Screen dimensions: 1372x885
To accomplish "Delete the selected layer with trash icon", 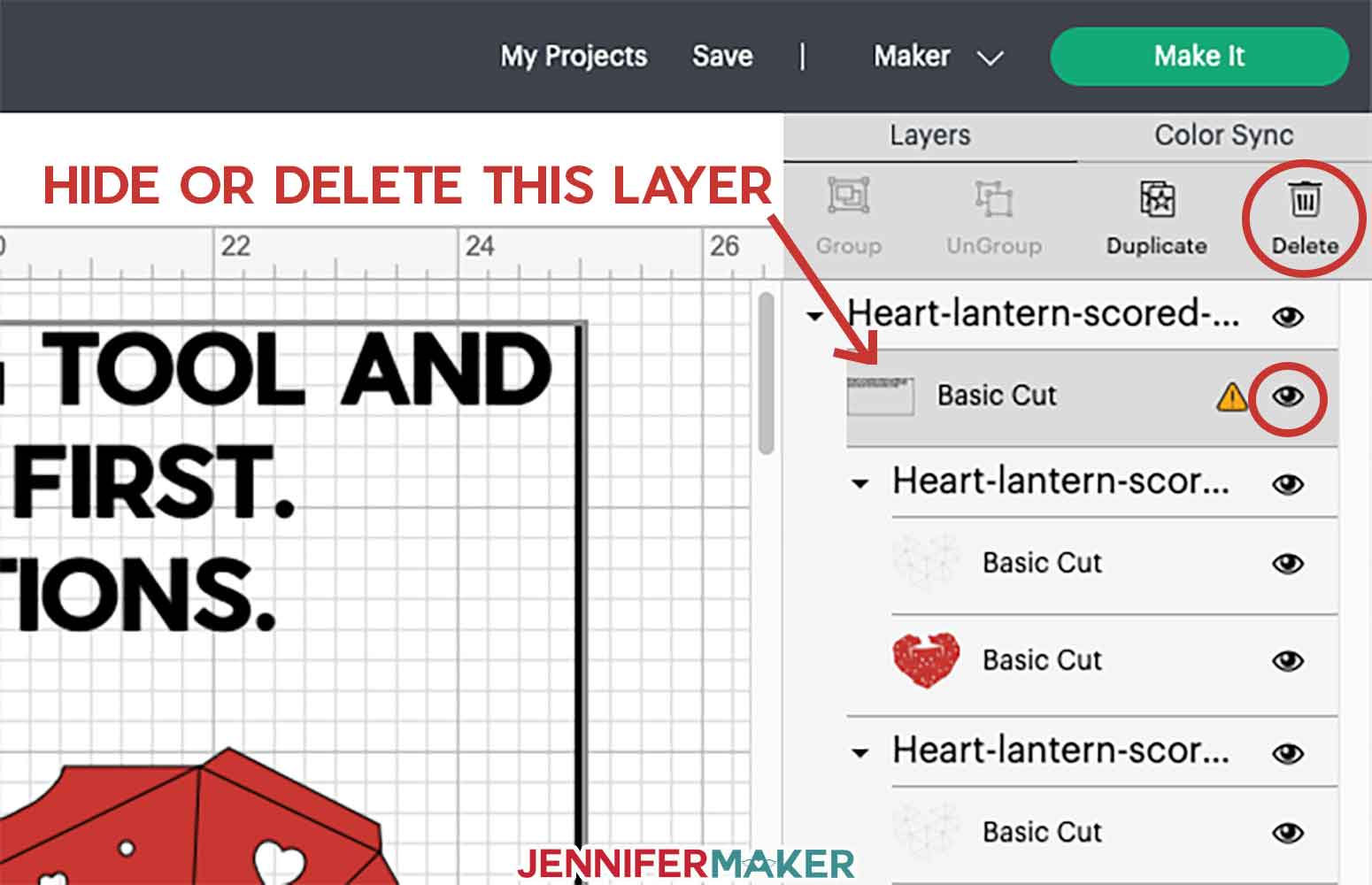I will 1304,217.
